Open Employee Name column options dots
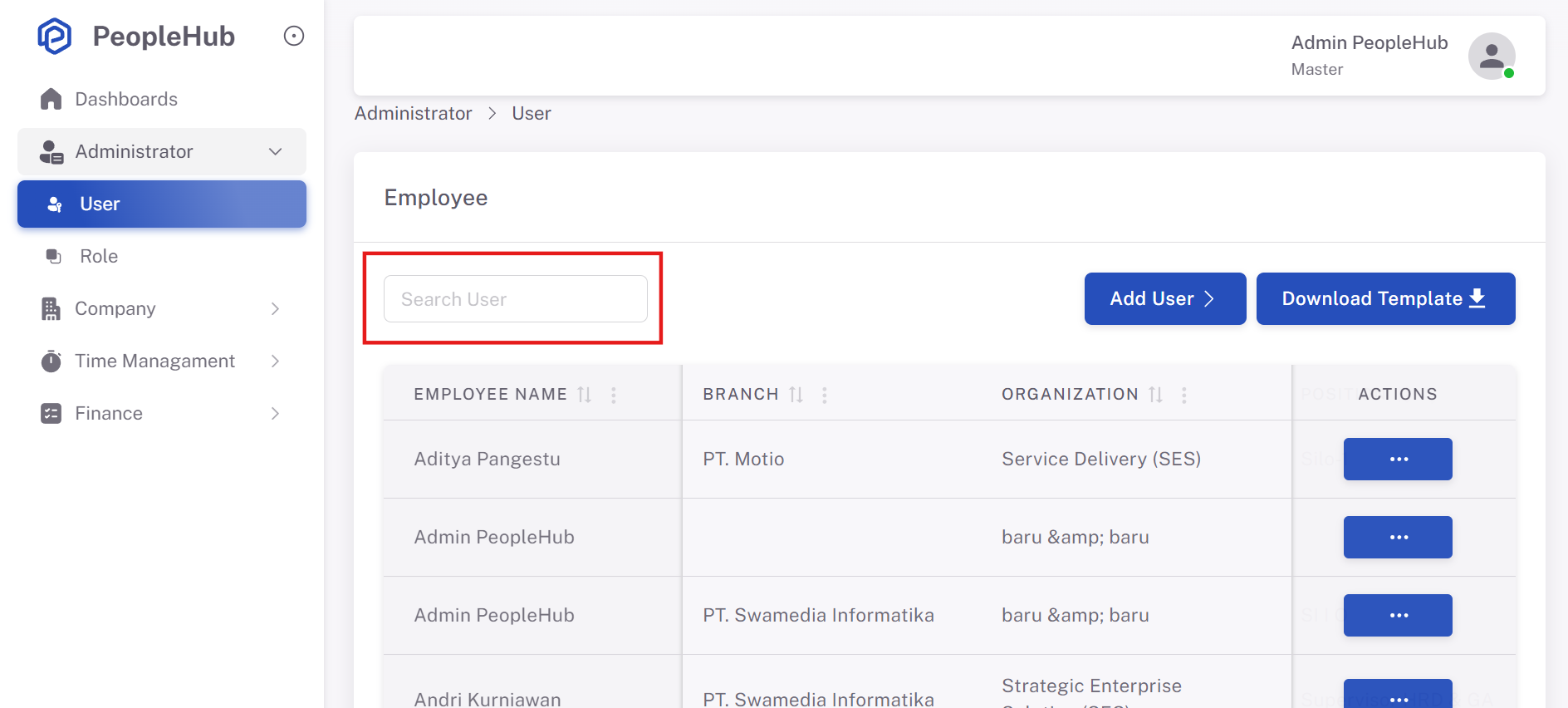Screen dimensions: 1568x708 point(614,395)
